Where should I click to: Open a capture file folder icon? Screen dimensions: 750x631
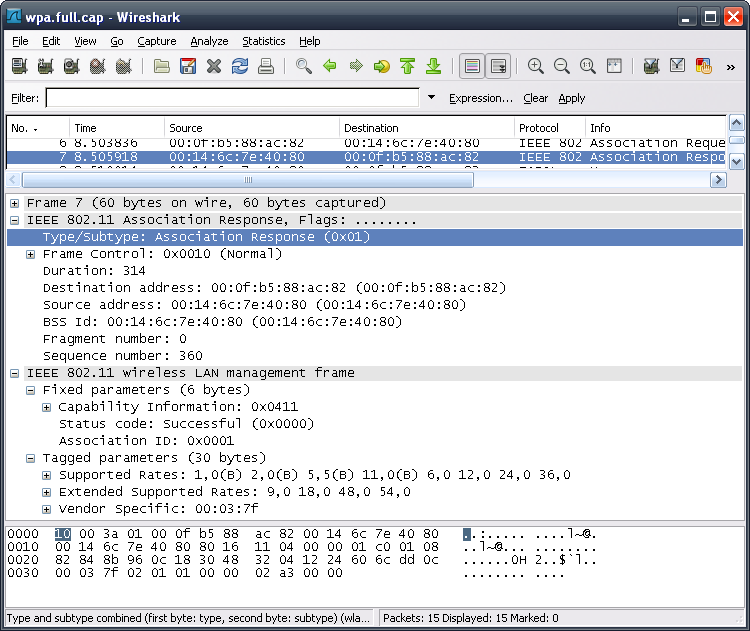click(x=162, y=66)
